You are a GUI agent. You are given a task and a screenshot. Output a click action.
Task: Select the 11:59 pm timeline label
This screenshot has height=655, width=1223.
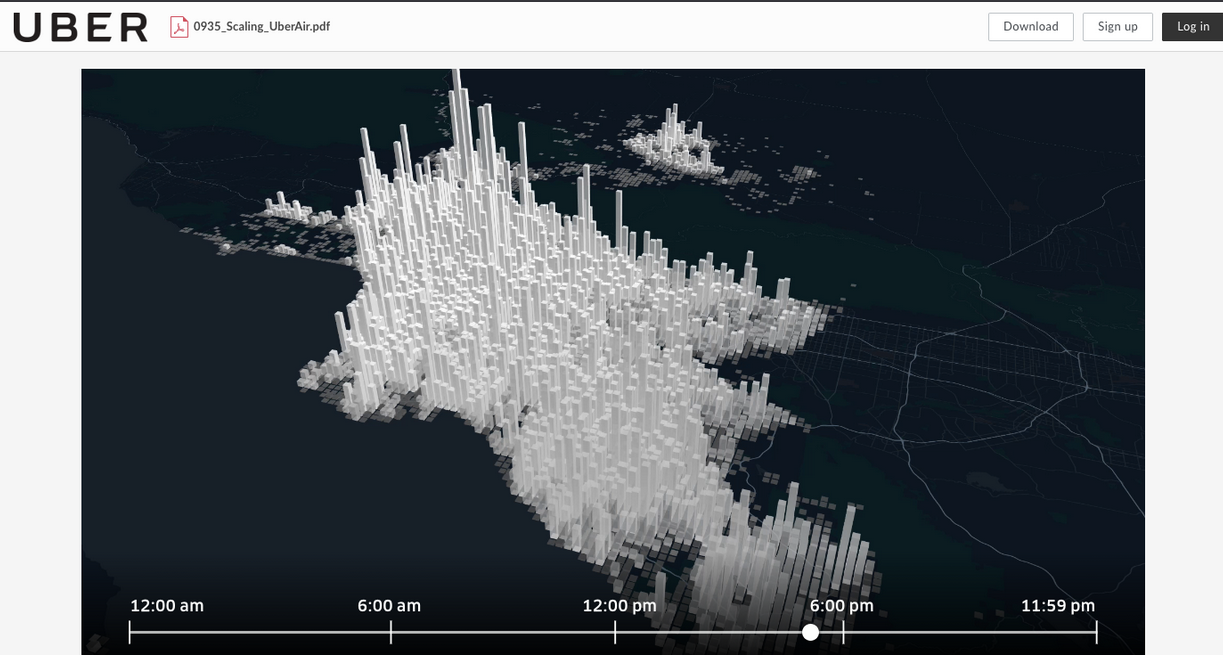point(1057,606)
